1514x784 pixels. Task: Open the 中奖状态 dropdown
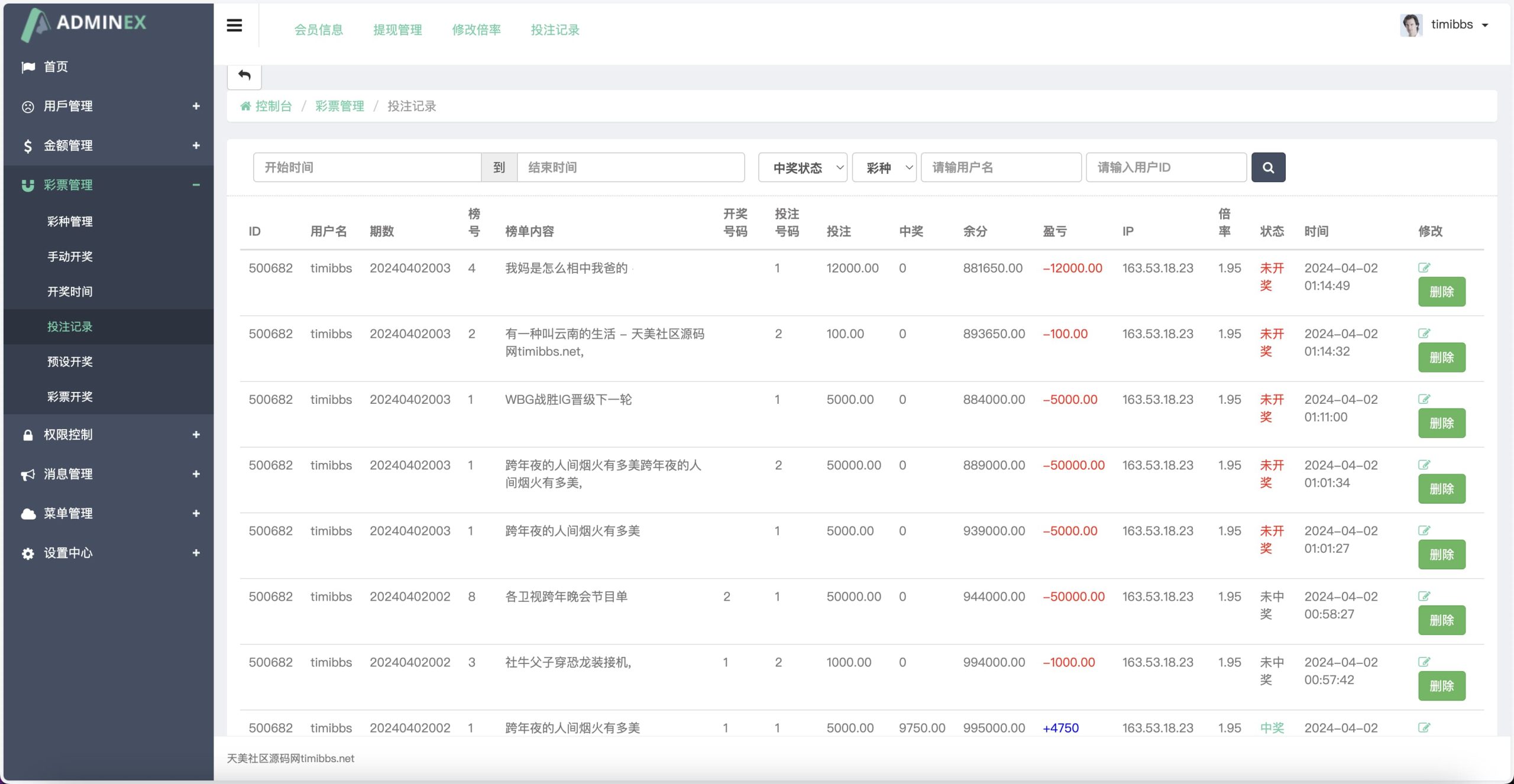pos(803,168)
